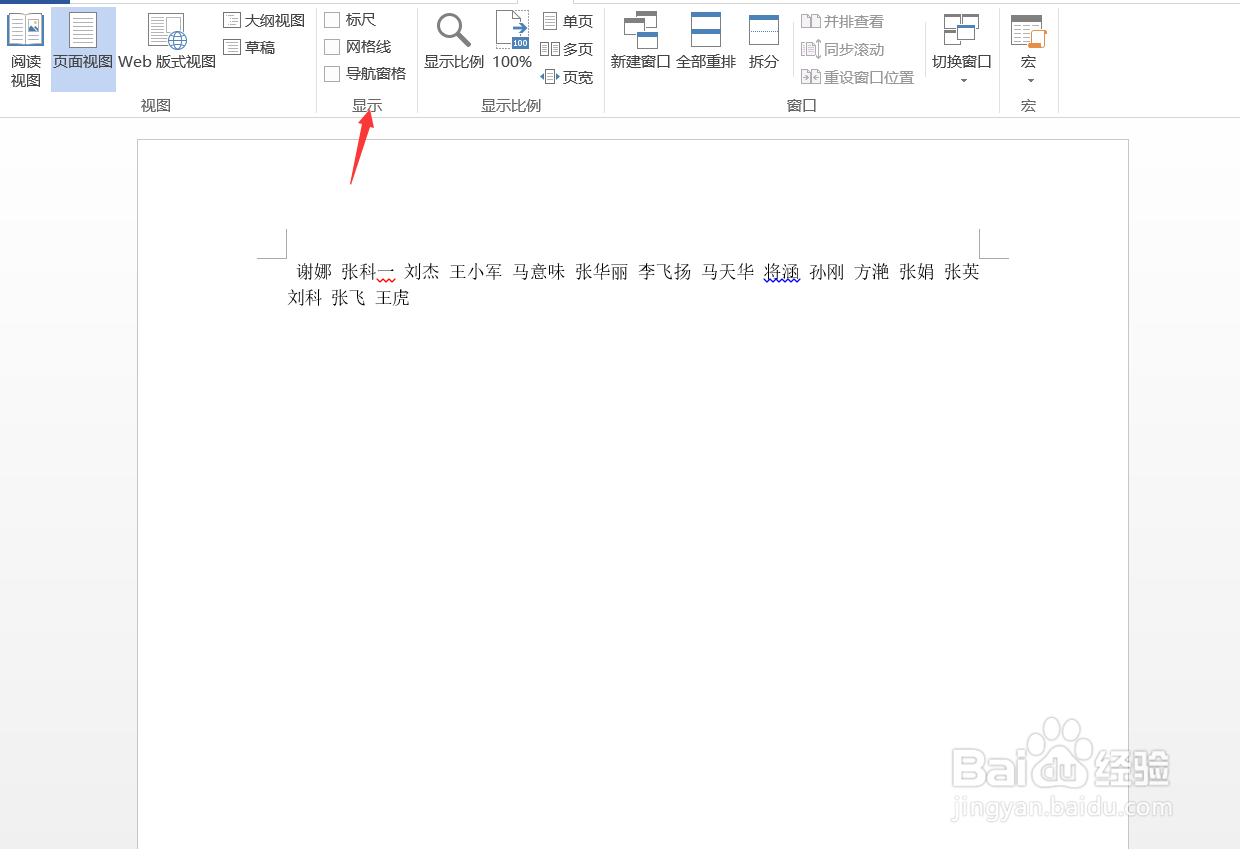
Task: Show the 导航窗格 navigation pane
Action: 333,73
